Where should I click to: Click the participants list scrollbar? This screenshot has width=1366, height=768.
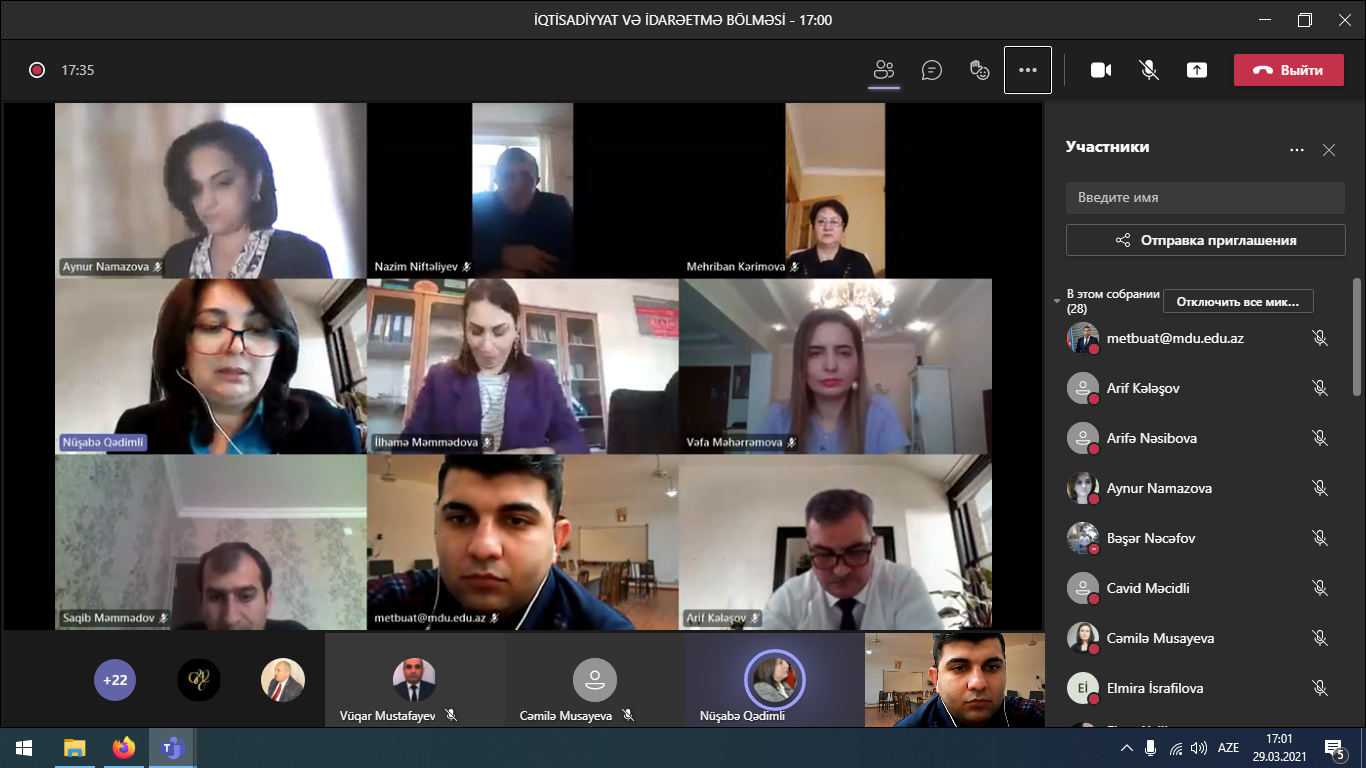pos(1357,336)
